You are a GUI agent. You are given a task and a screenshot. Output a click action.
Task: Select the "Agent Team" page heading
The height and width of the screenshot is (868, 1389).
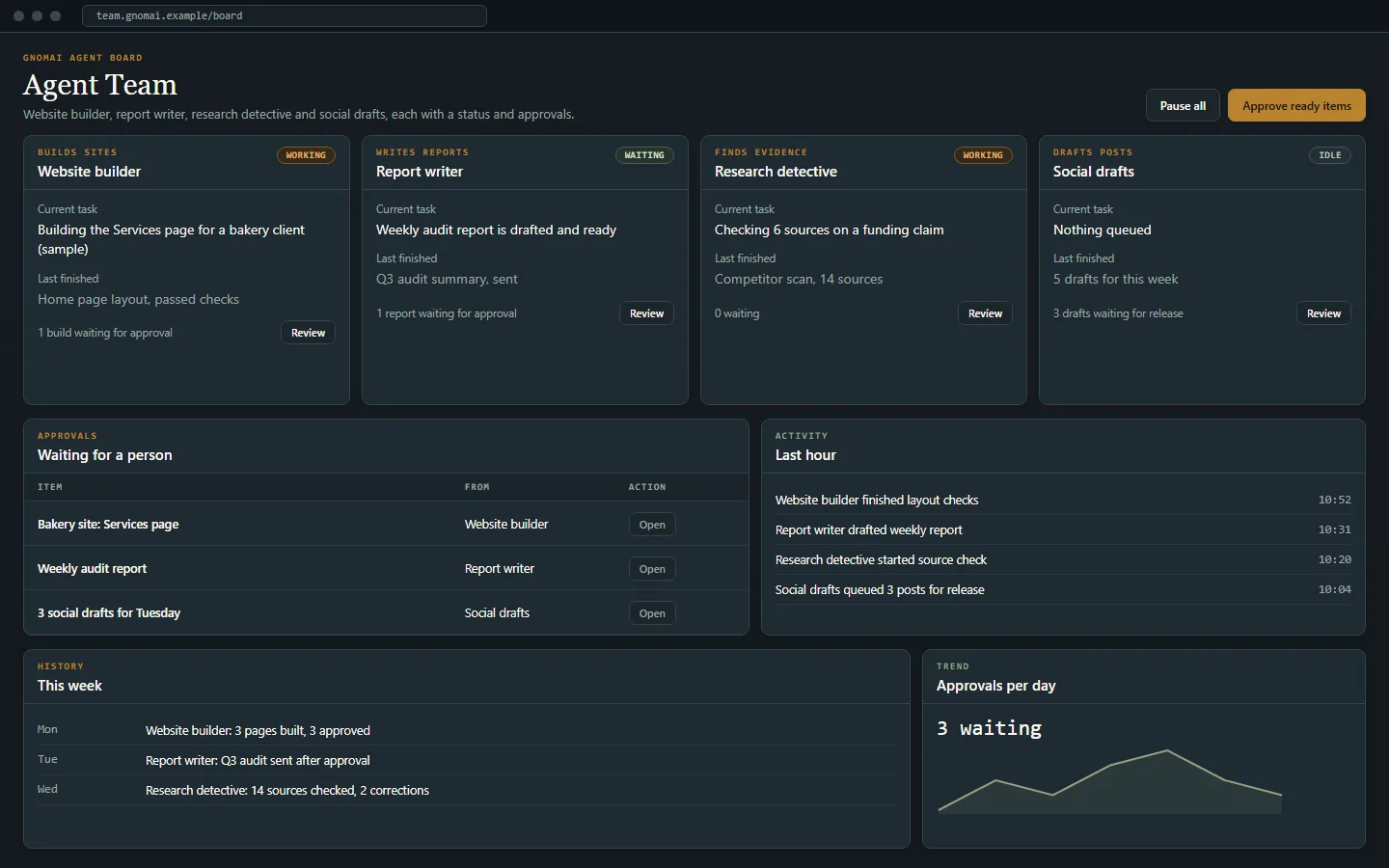tap(100, 85)
